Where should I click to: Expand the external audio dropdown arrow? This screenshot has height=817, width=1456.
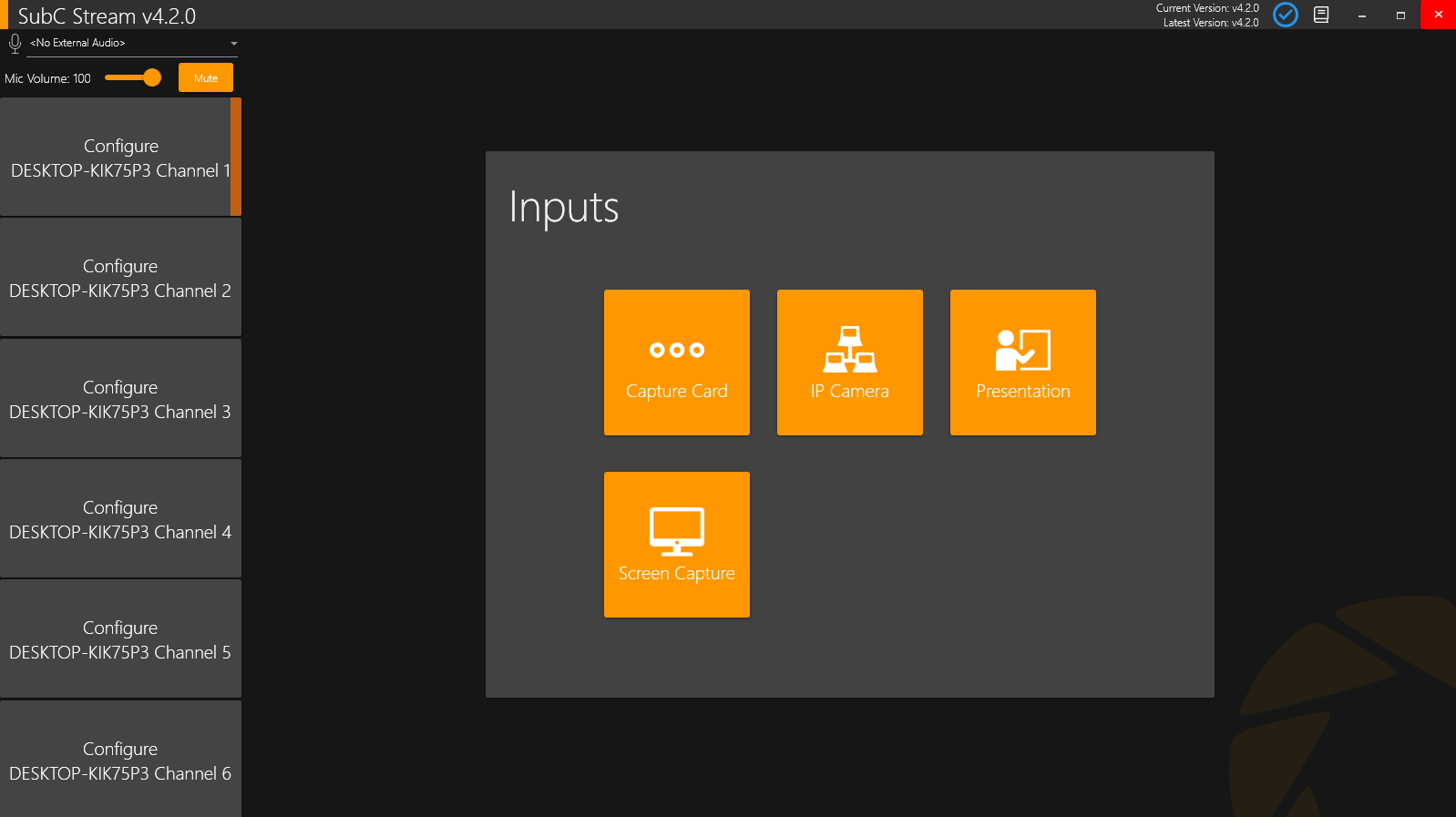pos(234,44)
